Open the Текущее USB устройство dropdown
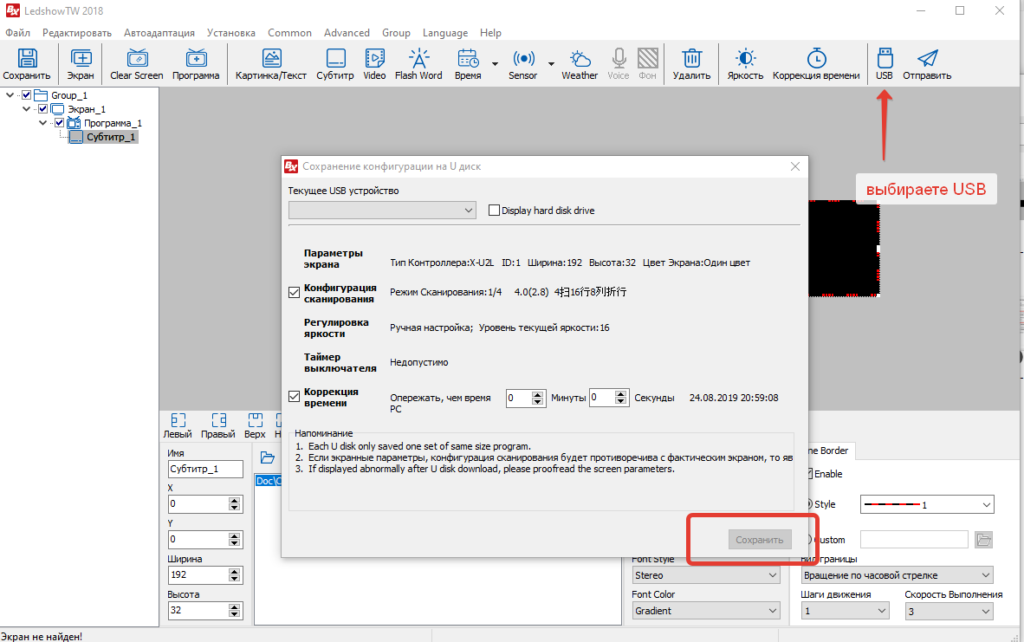 click(382, 210)
